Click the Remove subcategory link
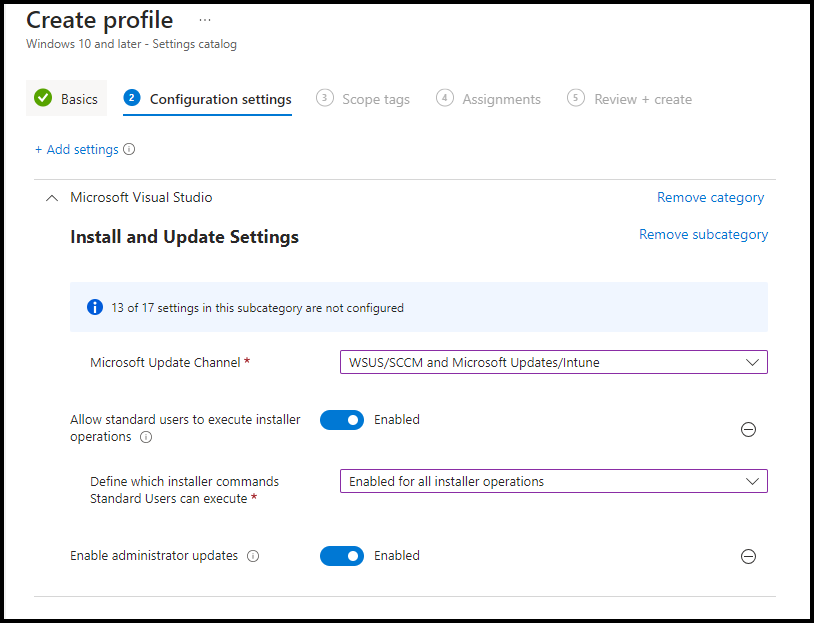 703,235
